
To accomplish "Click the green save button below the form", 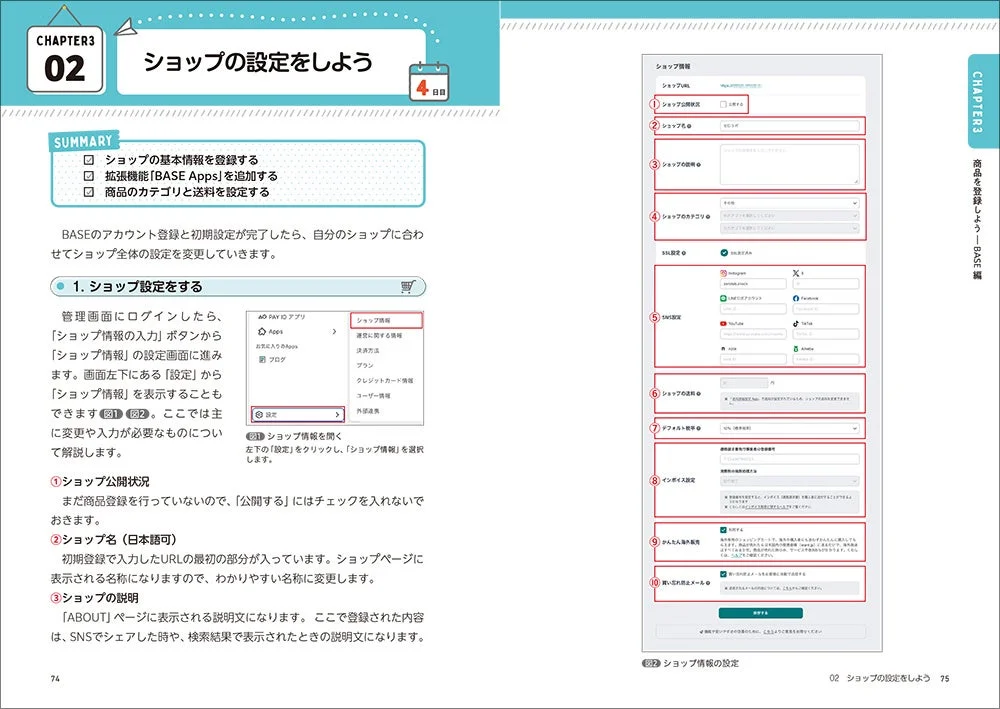I will [x=760, y=613].
